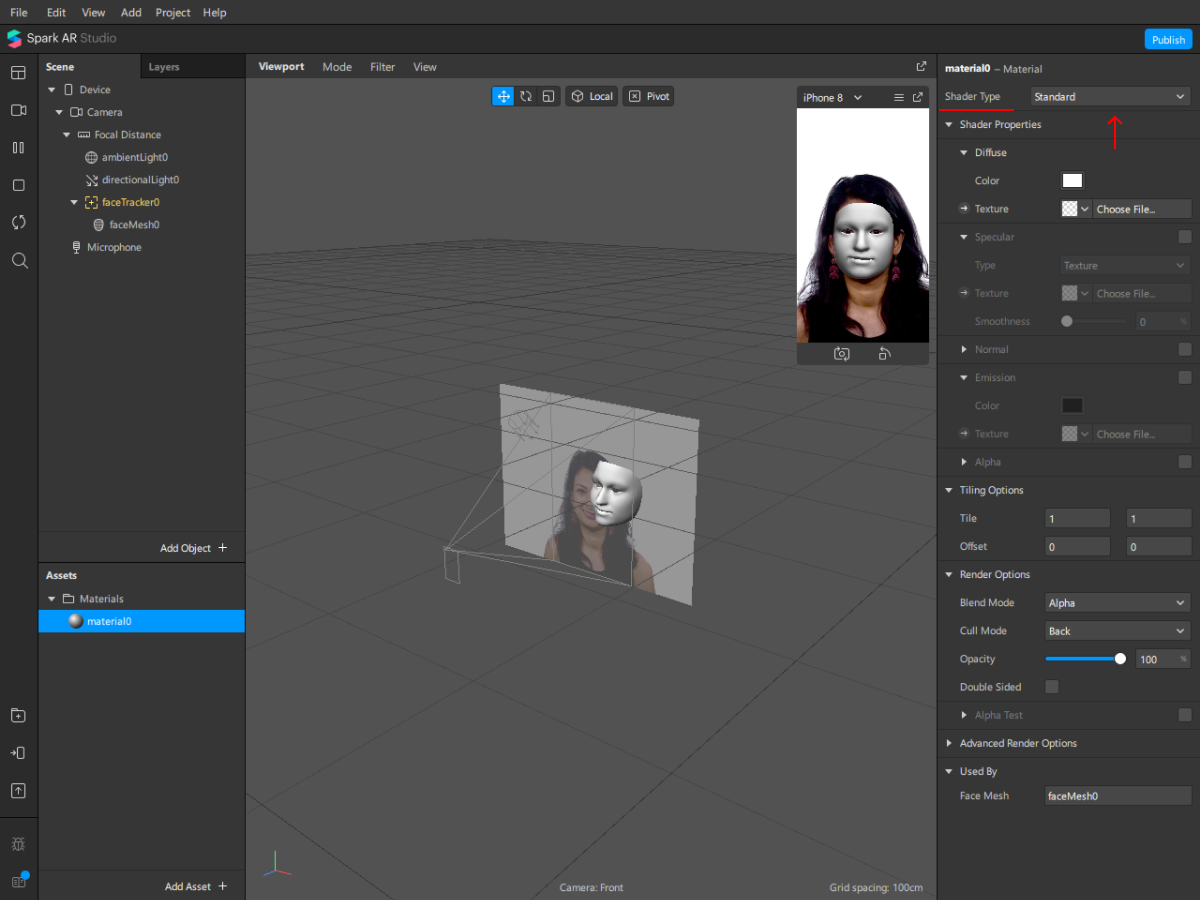Click the search magnifier icon in sidebar

pyautogui.click(x=18, y=260)
